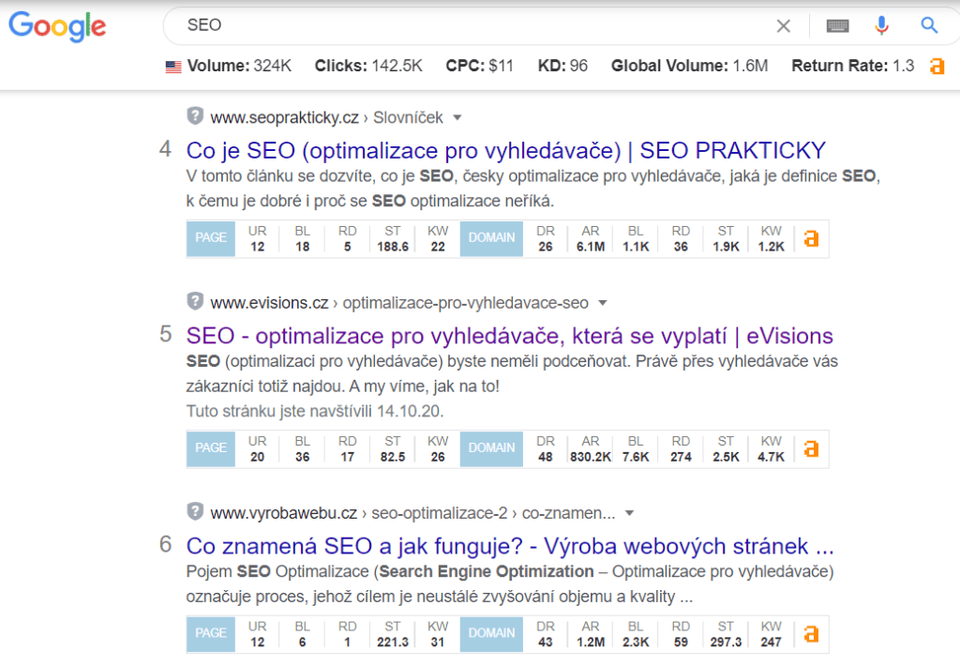Viewport: 960px width, 666px height.
Task: Start voice search with microphone icon
Action: [x=881, y=26]
